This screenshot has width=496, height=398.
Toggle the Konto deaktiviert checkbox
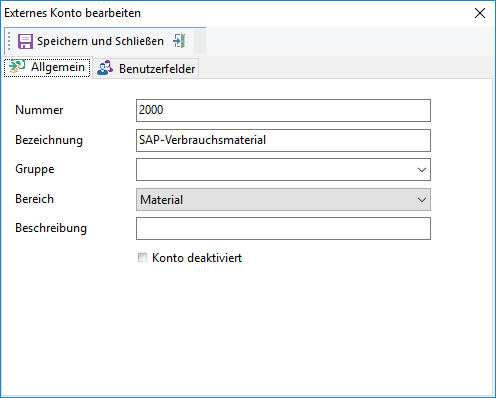point(142,258)
